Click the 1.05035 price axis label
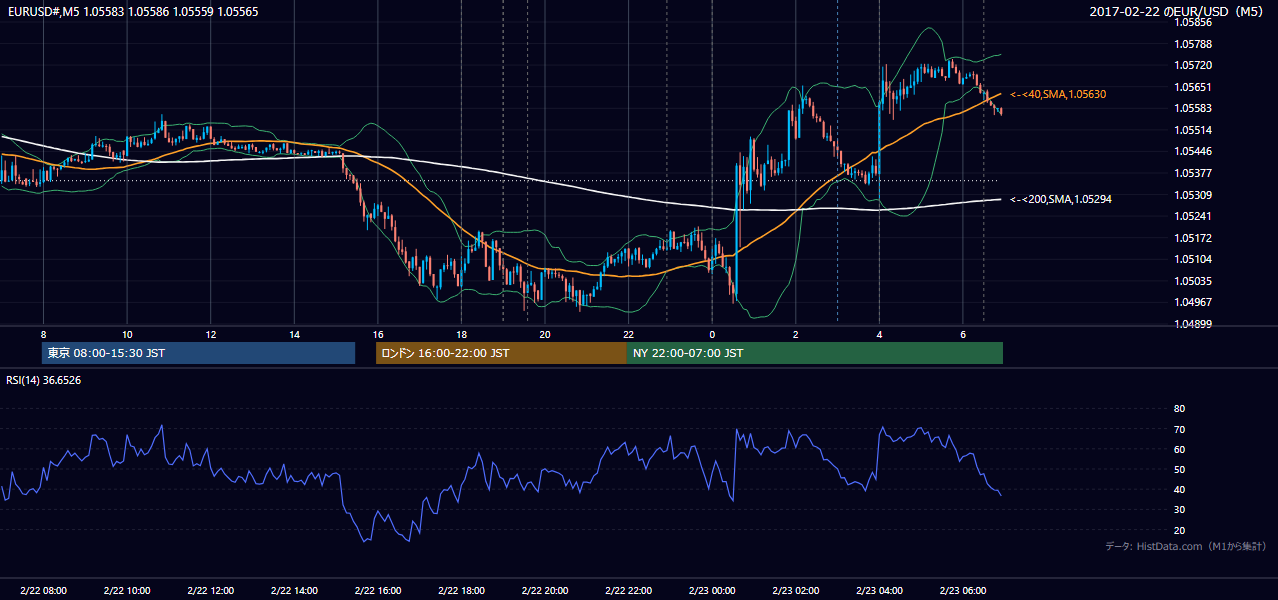 coord(1194,281)
